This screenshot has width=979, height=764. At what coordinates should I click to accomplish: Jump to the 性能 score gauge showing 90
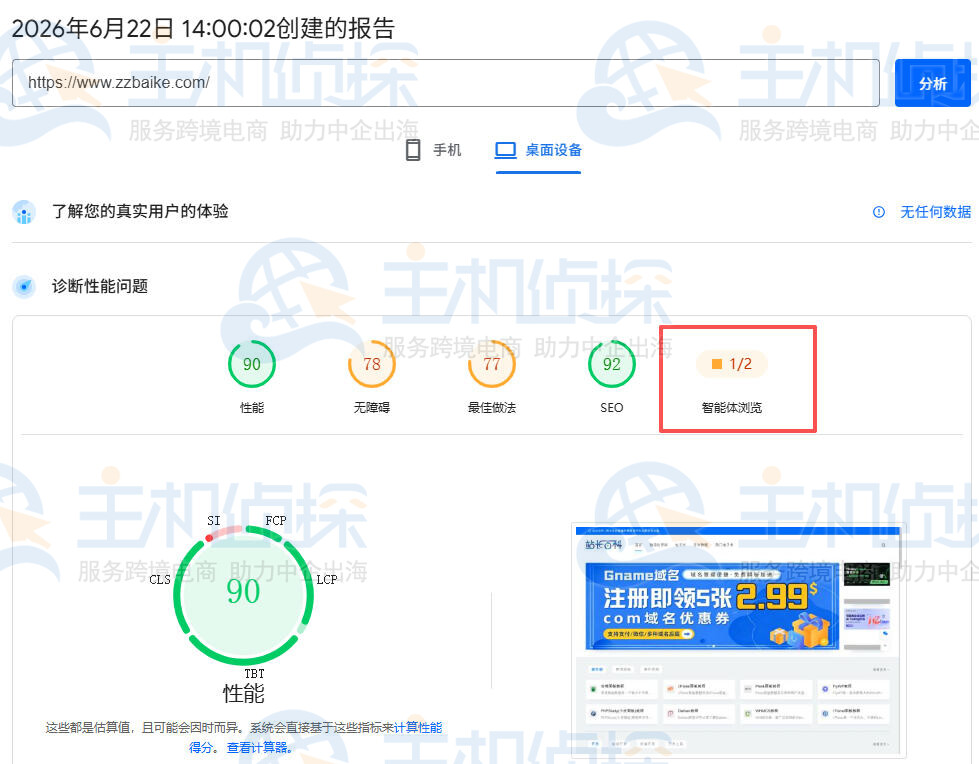pyautogui.click(x=252, y=364)
